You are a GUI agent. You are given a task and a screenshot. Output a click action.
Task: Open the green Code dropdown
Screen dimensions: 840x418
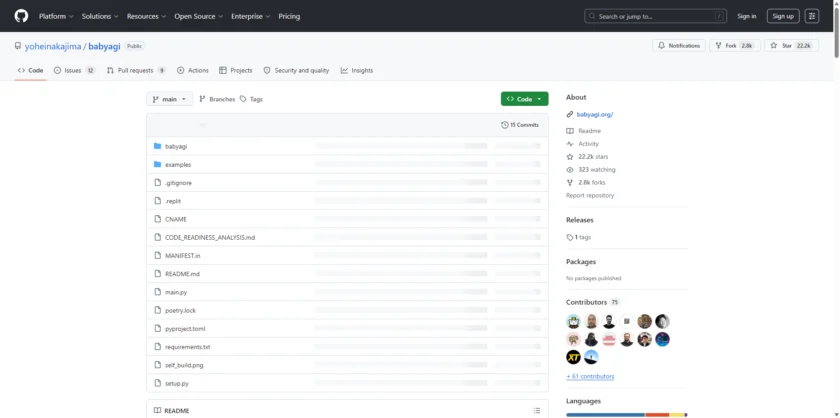tap(524, 99)
